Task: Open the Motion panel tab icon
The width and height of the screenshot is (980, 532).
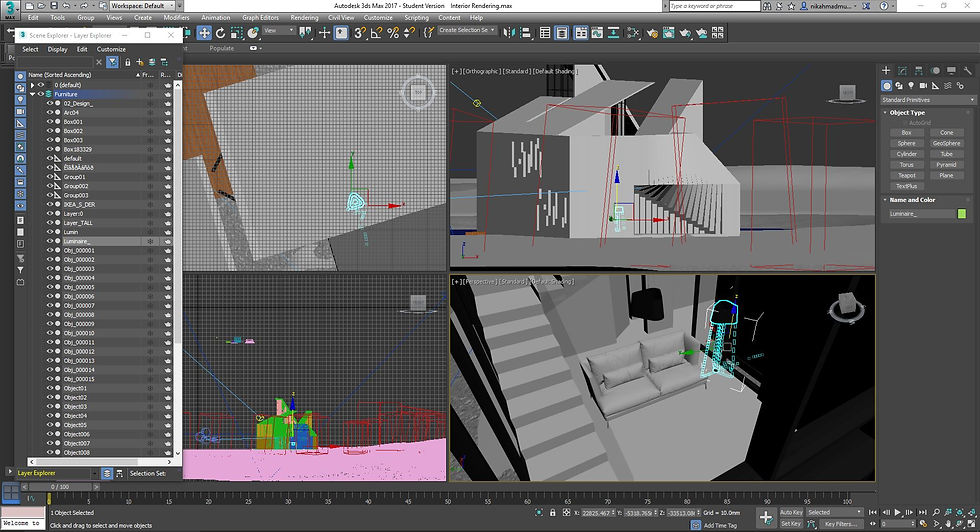Action: click(935, 71)
